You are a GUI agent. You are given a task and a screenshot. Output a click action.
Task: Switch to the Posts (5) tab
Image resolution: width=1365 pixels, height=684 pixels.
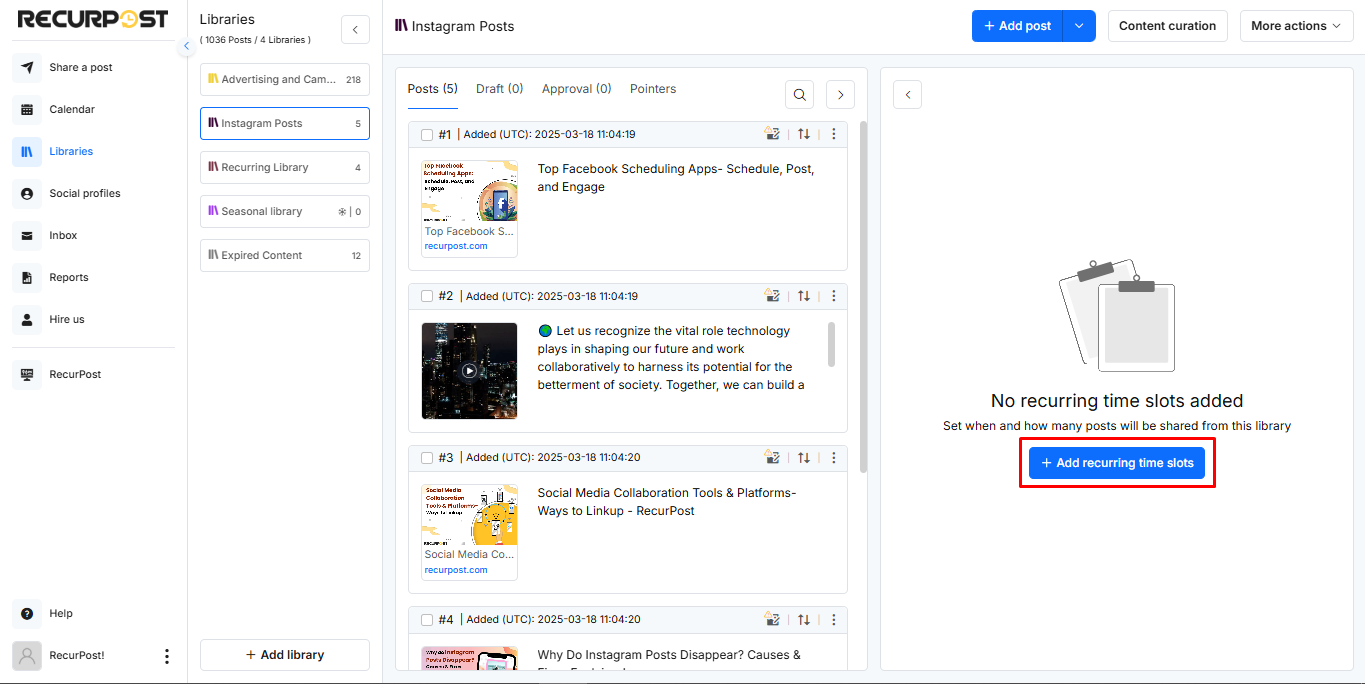click(433, 89)
